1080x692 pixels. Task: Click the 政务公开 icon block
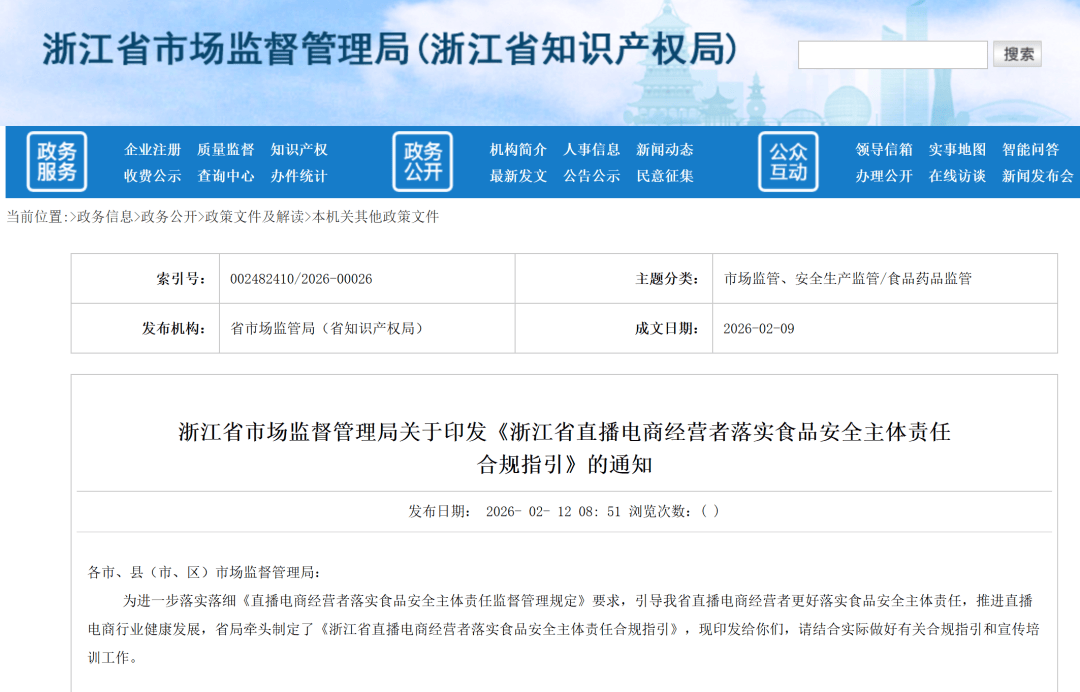click(x=422, y=162)
